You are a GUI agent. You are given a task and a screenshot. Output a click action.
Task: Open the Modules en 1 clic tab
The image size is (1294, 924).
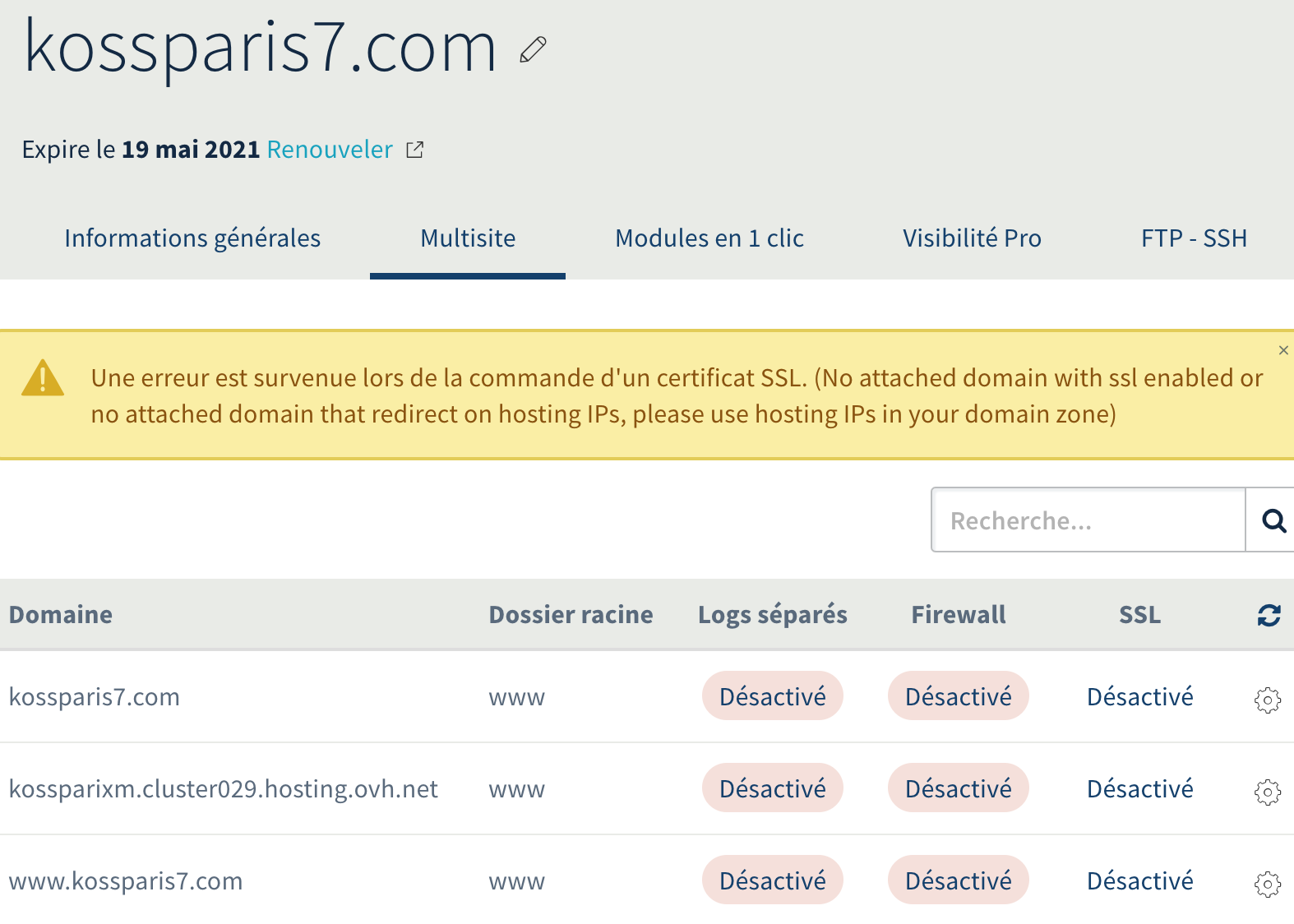pyautogui.click(x=709, y=238)
